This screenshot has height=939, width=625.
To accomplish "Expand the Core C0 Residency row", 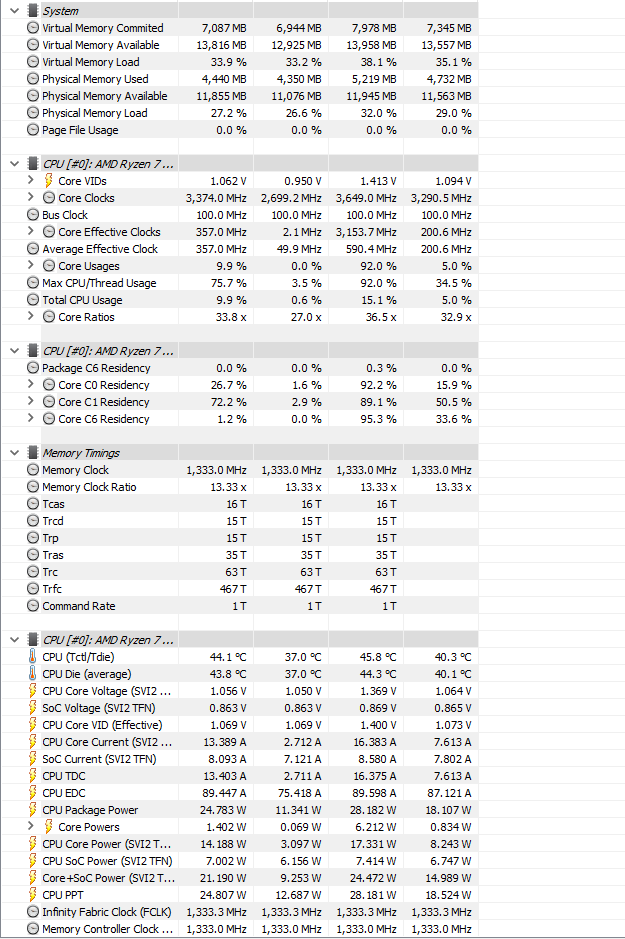I will [31, 385].
